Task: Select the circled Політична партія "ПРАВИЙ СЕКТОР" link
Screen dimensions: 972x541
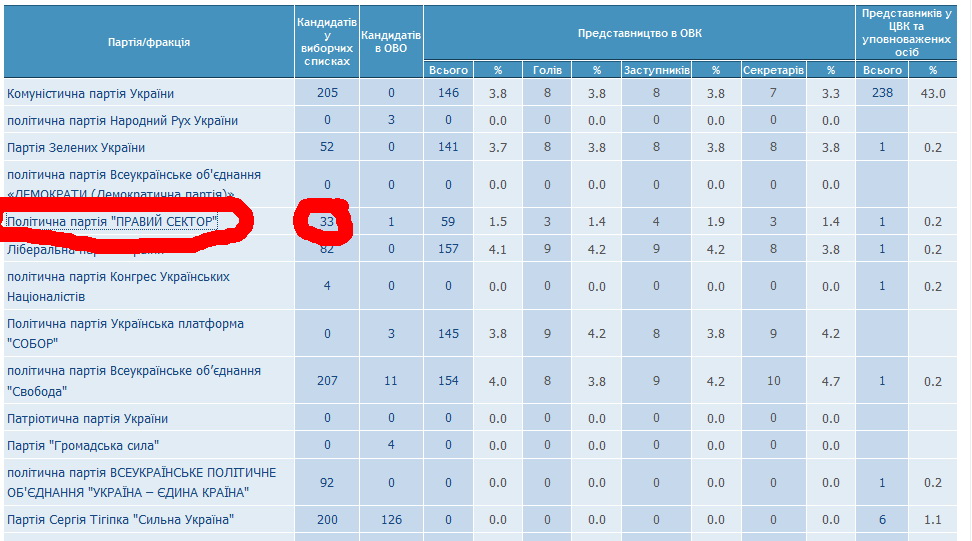Action: [x=111, y=221]
